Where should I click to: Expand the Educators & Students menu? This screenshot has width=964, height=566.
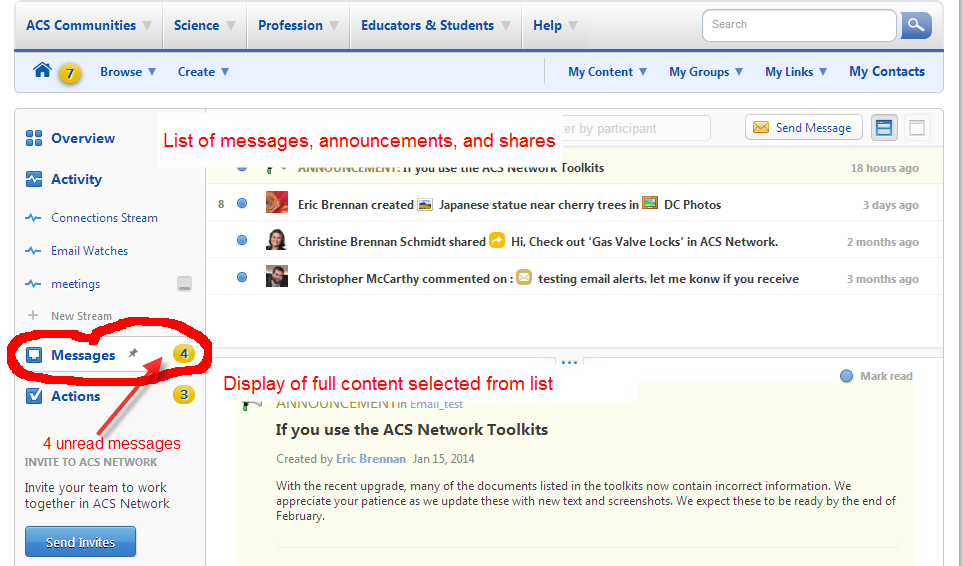[435, 26]
